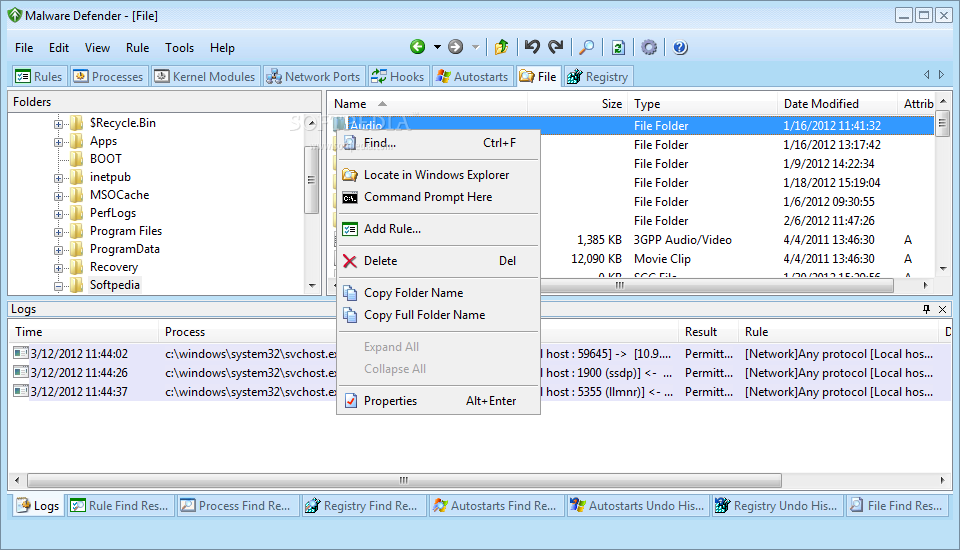Open the Autostarts Undo History tab
The image size is (960, 550).
[x=638, y=505]
